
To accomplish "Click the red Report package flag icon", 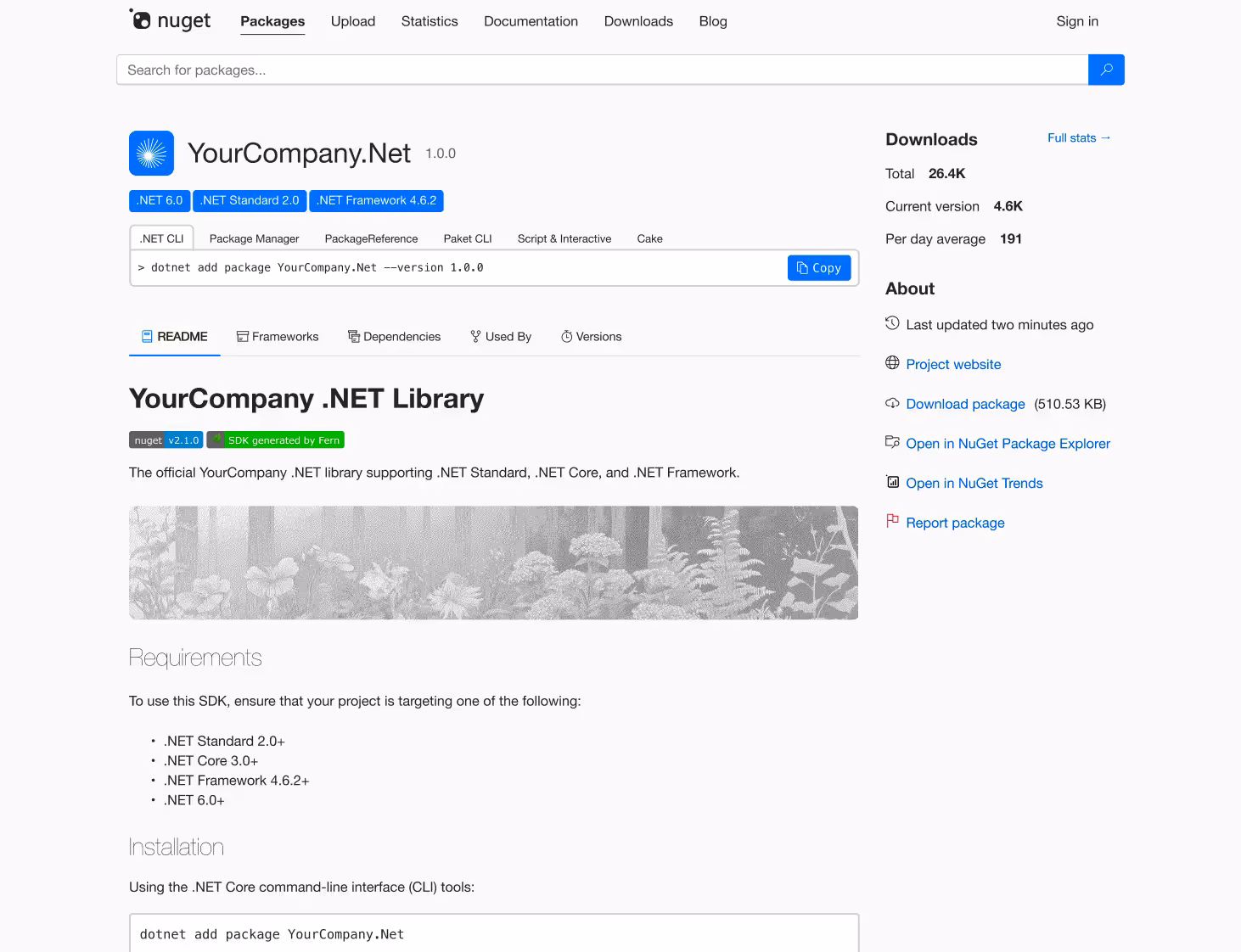I will point(892,521).
